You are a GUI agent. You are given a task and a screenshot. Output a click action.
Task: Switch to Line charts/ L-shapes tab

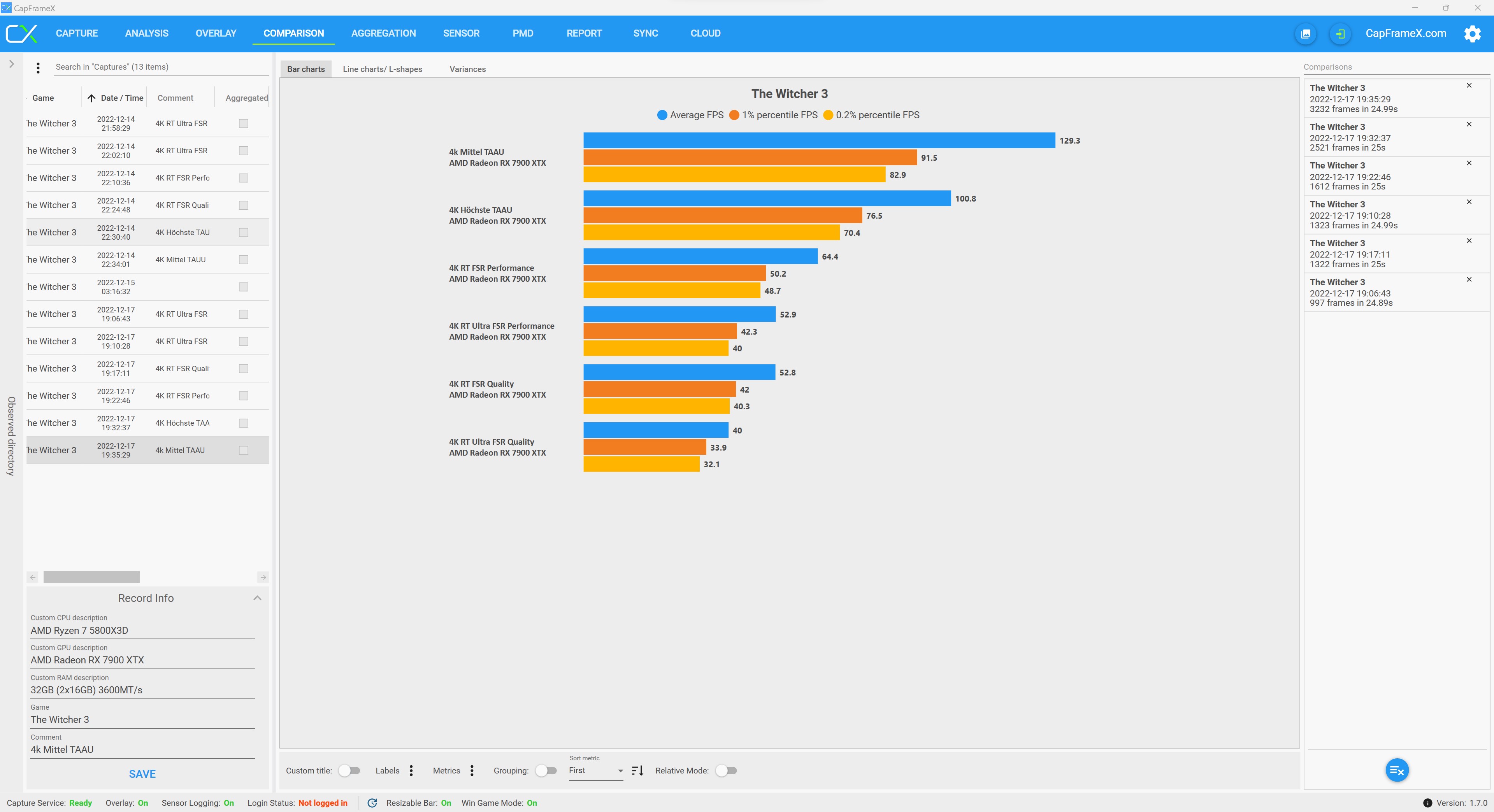pos(382,69)
